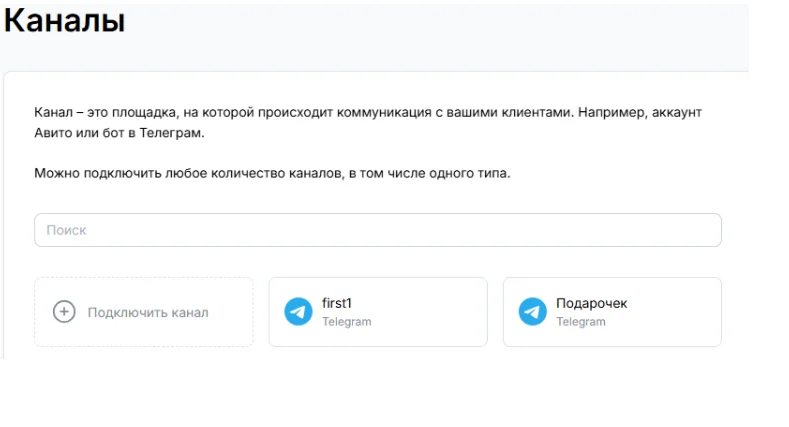This screenshot has height=427, width=789.
Task: Open the first1 channel by its name
Action: 337,303
